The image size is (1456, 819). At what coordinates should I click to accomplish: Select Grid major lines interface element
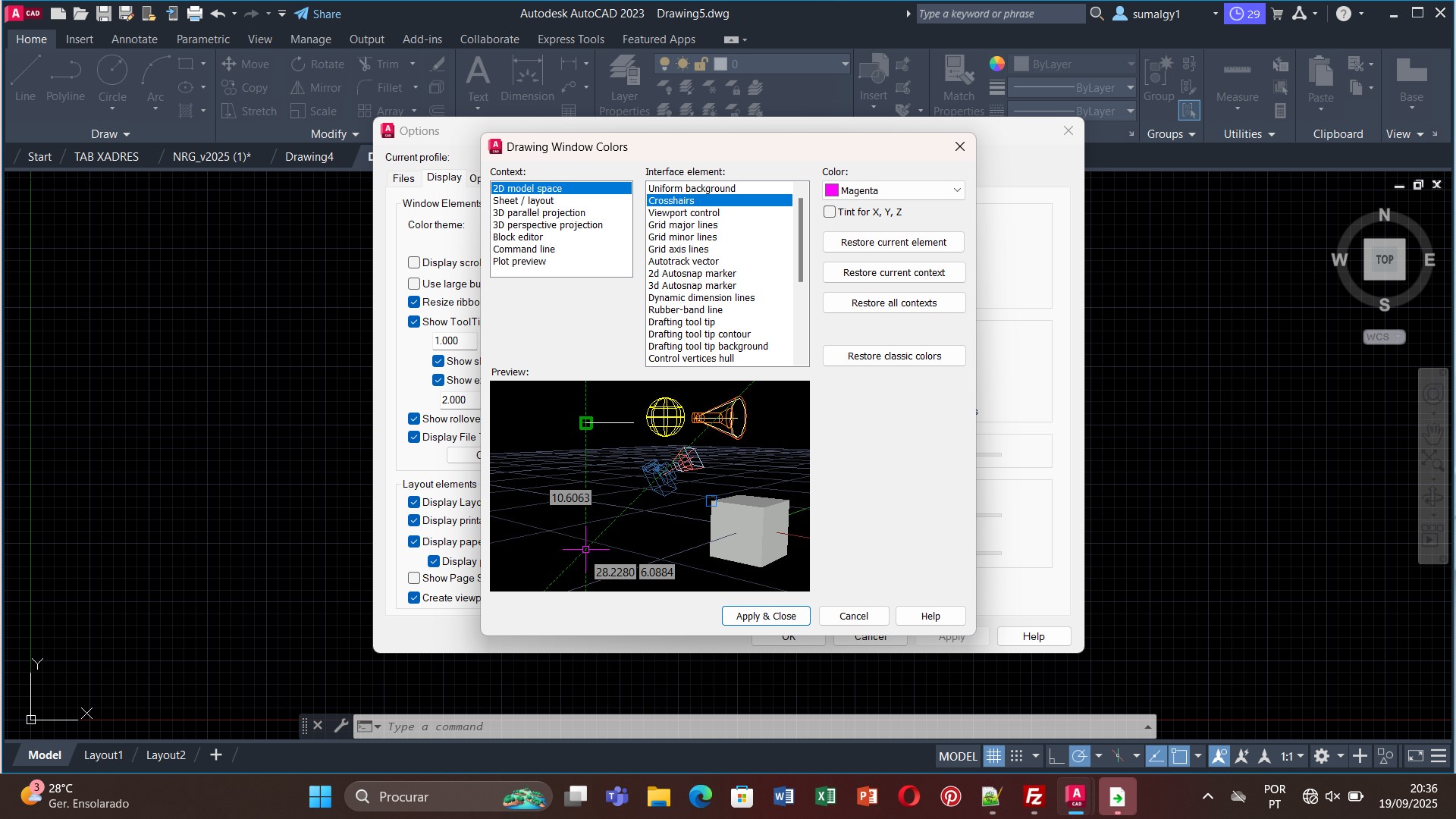click(x=682, y=225)
